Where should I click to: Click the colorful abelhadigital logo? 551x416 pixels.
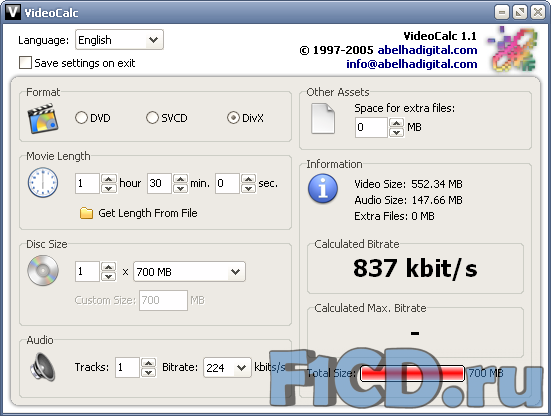pos(512,50)
